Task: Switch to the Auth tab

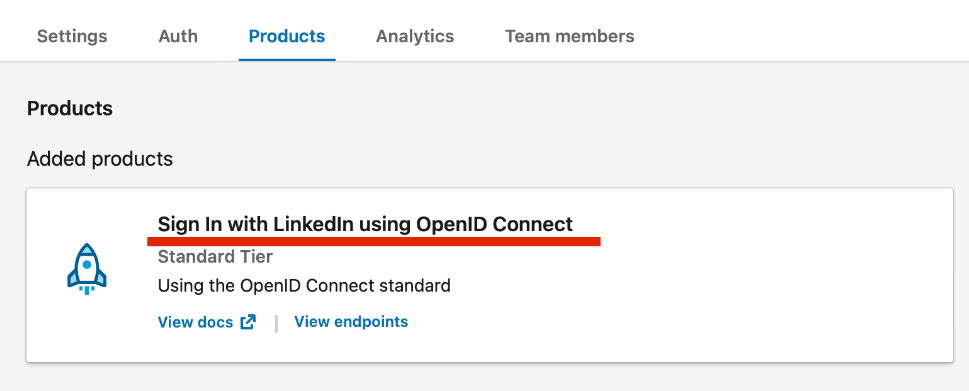Action: [178, 36]
